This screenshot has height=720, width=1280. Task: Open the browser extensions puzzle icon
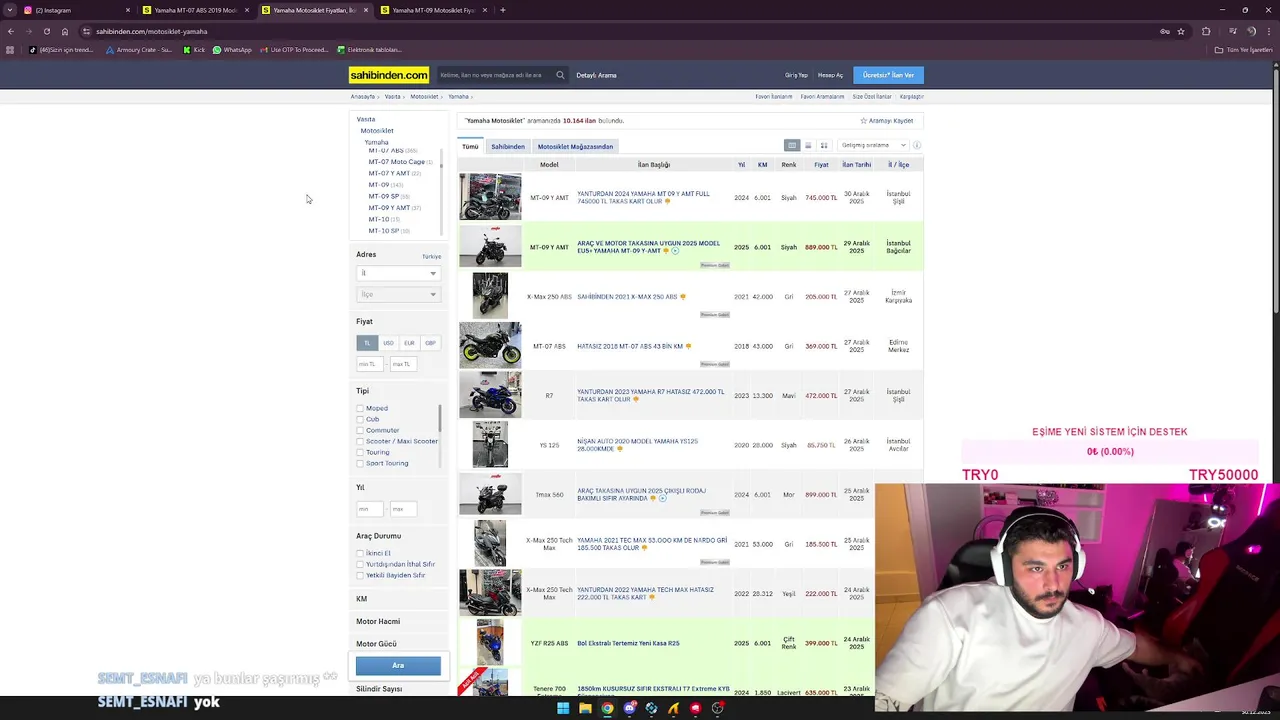[x=1206, y=31]
